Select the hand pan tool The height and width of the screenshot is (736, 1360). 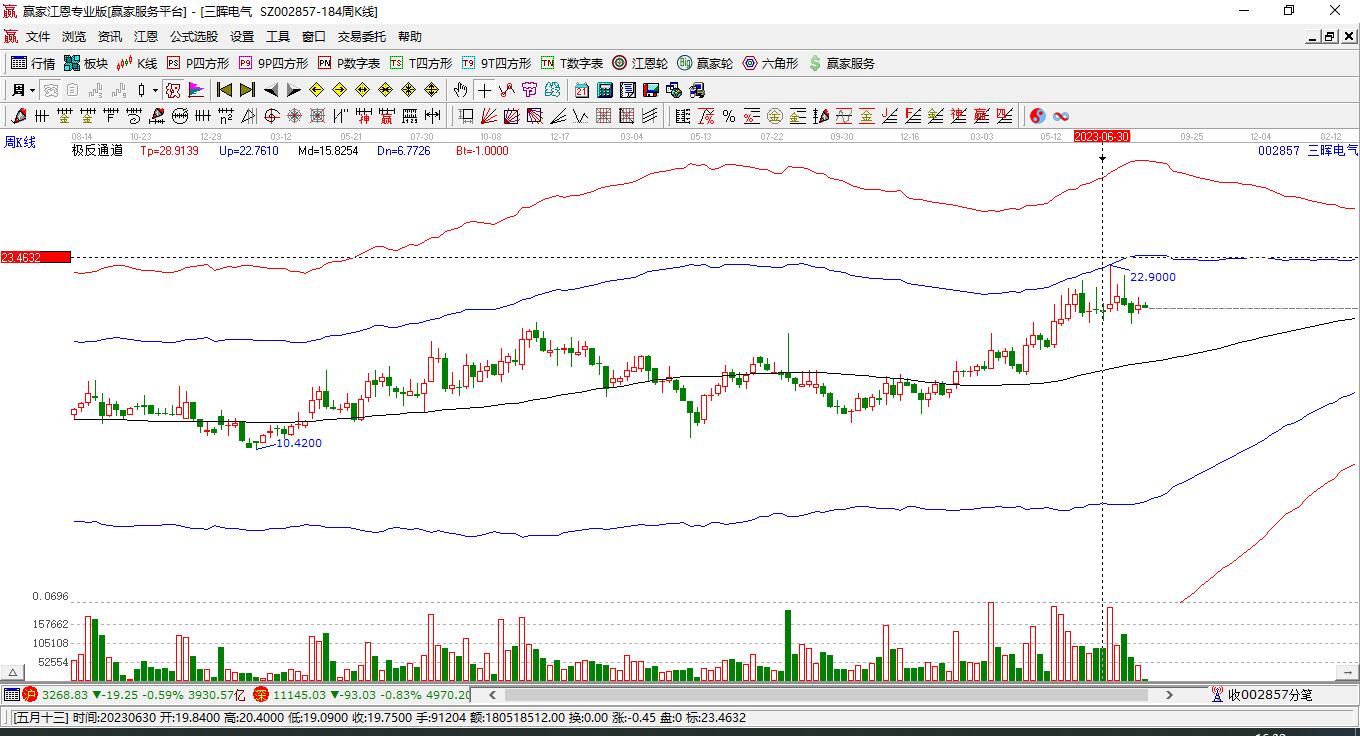tap(460, 90)
